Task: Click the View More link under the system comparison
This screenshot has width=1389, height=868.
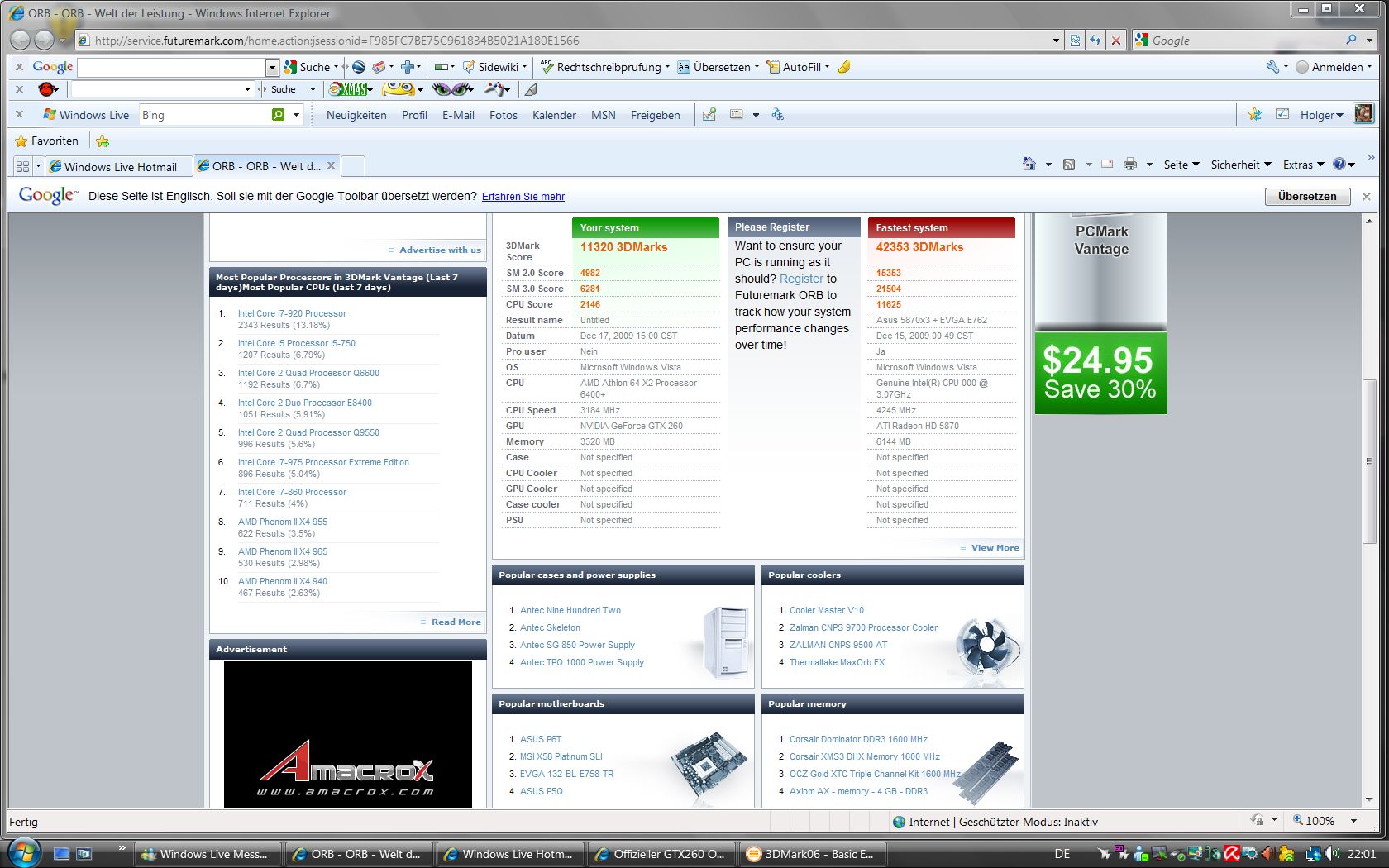Action: point(995,547)
